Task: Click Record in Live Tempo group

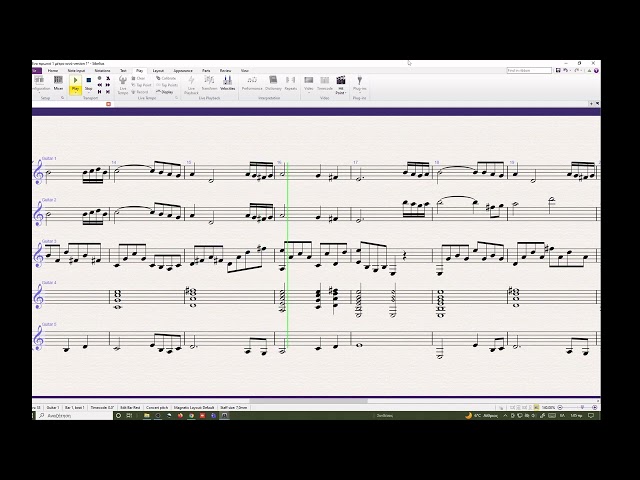Action: (x=140, y=92)
